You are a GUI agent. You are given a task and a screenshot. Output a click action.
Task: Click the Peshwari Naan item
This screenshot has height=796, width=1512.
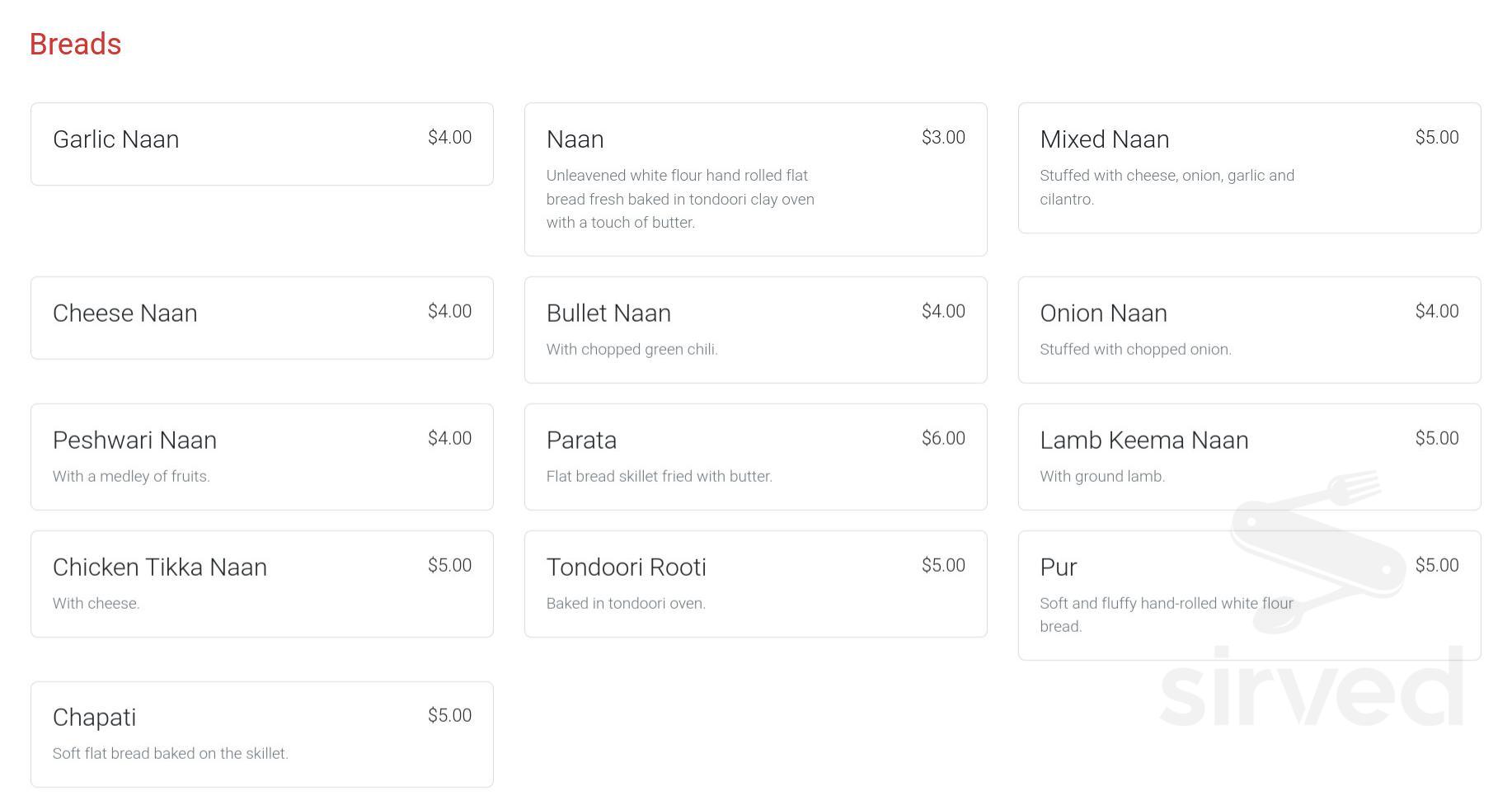pyautogui.click(x=261, y=456)
